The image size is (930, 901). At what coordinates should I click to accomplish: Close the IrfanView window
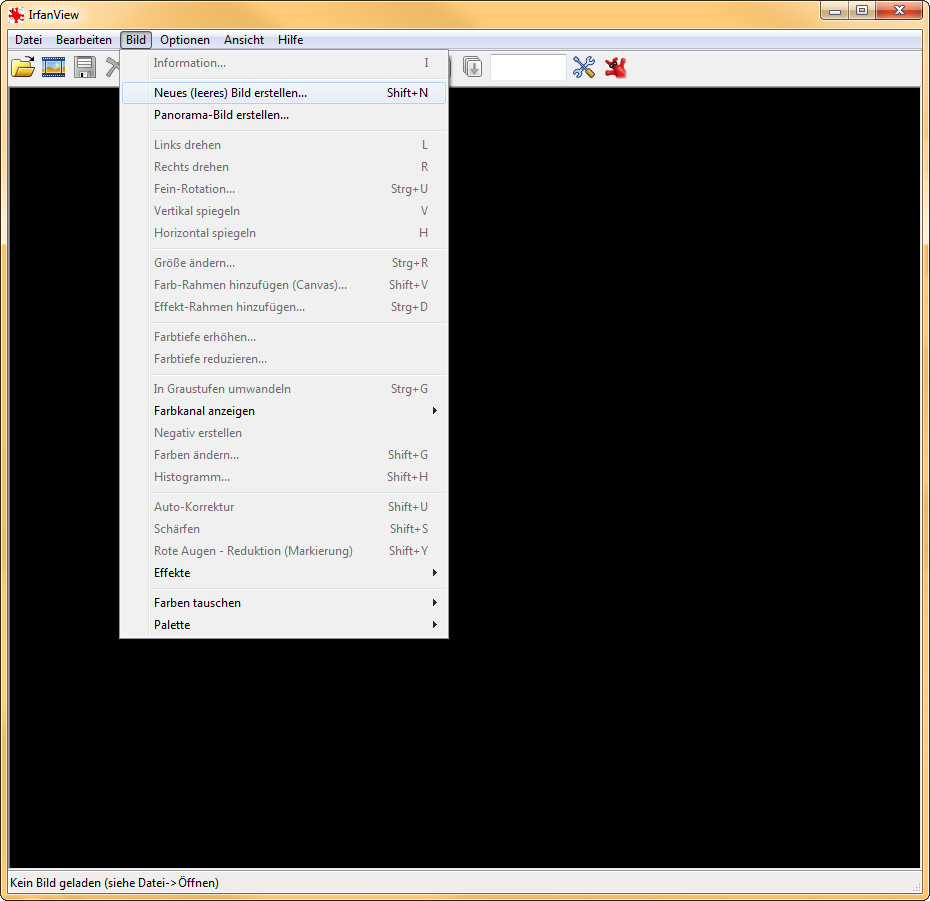point(899,11)
